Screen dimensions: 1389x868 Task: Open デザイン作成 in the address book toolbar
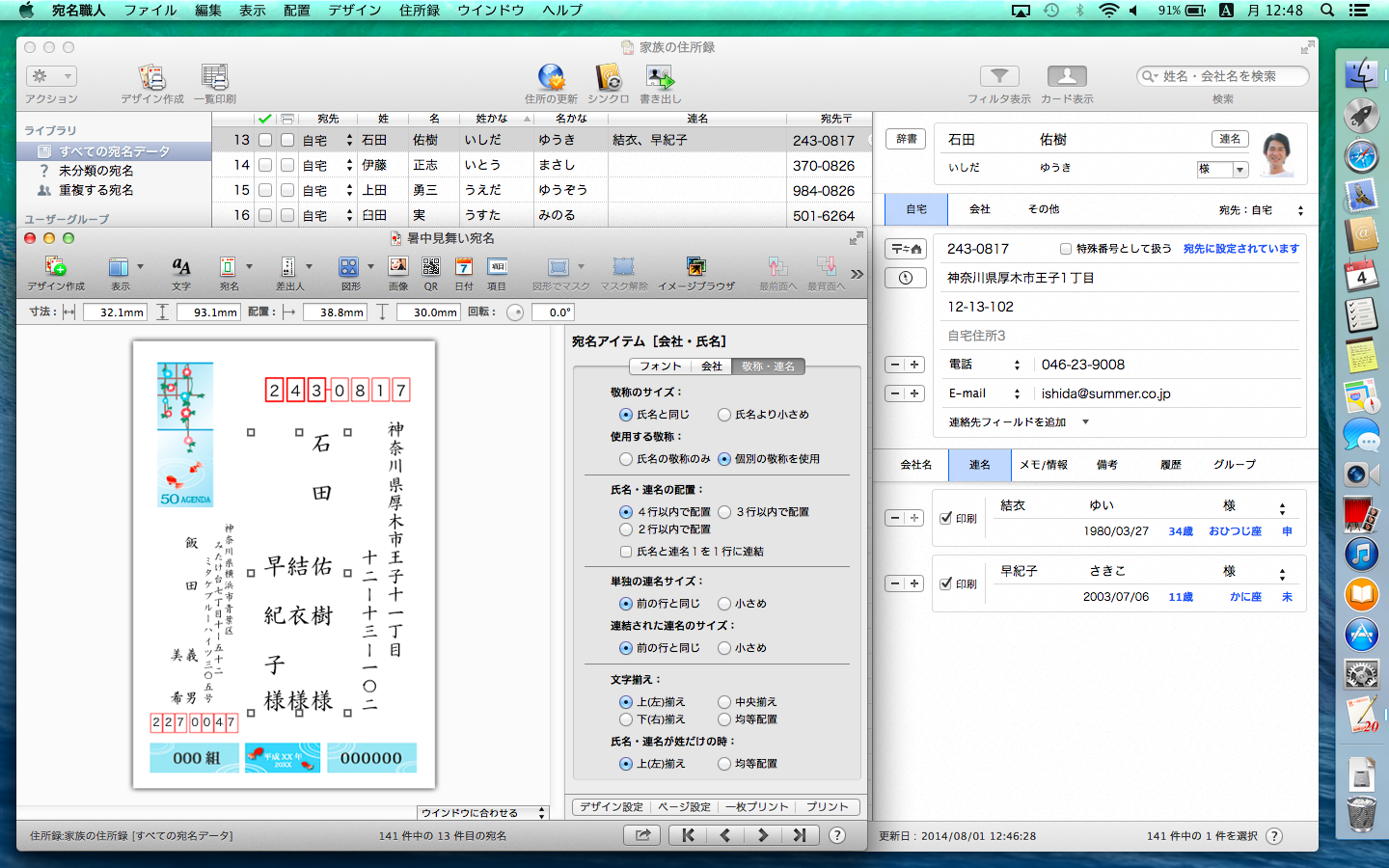pyautogui.click(x=151, y=77)
